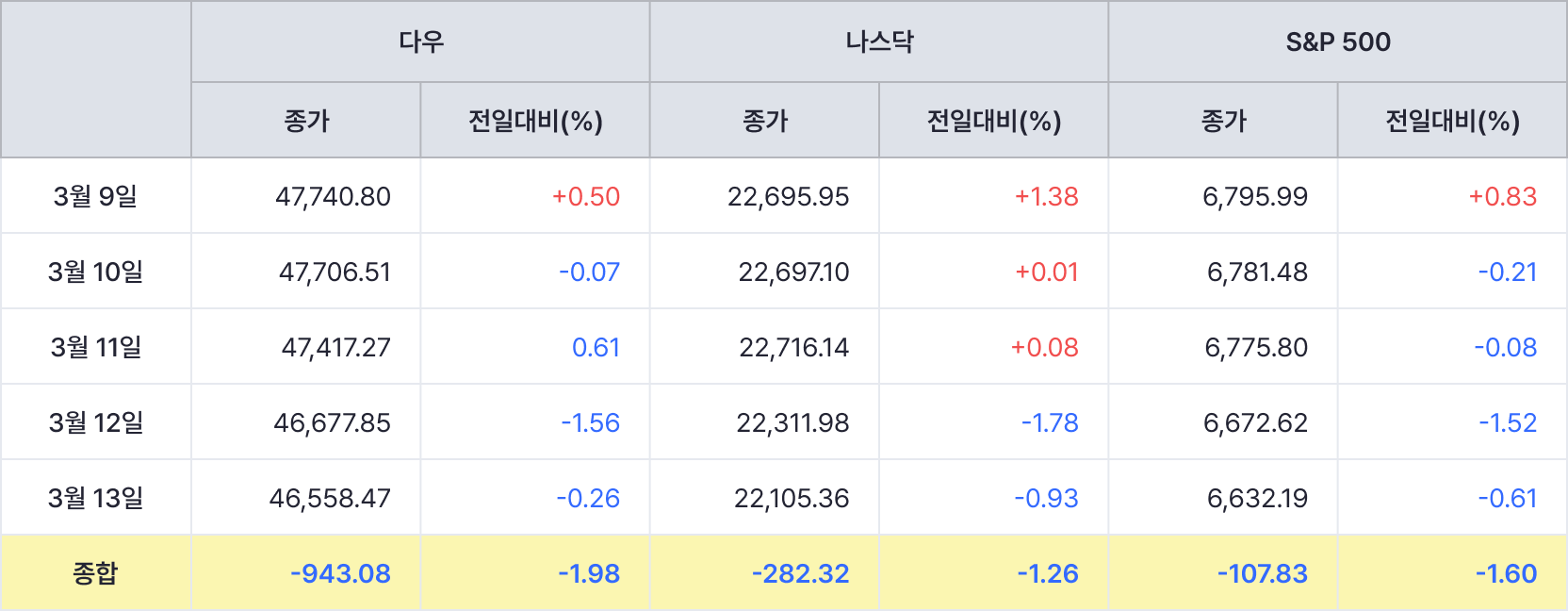Screen dimensions: 1568x611
Task: Select the 3월 12일 date cell
Action: (x=95, y=422)
